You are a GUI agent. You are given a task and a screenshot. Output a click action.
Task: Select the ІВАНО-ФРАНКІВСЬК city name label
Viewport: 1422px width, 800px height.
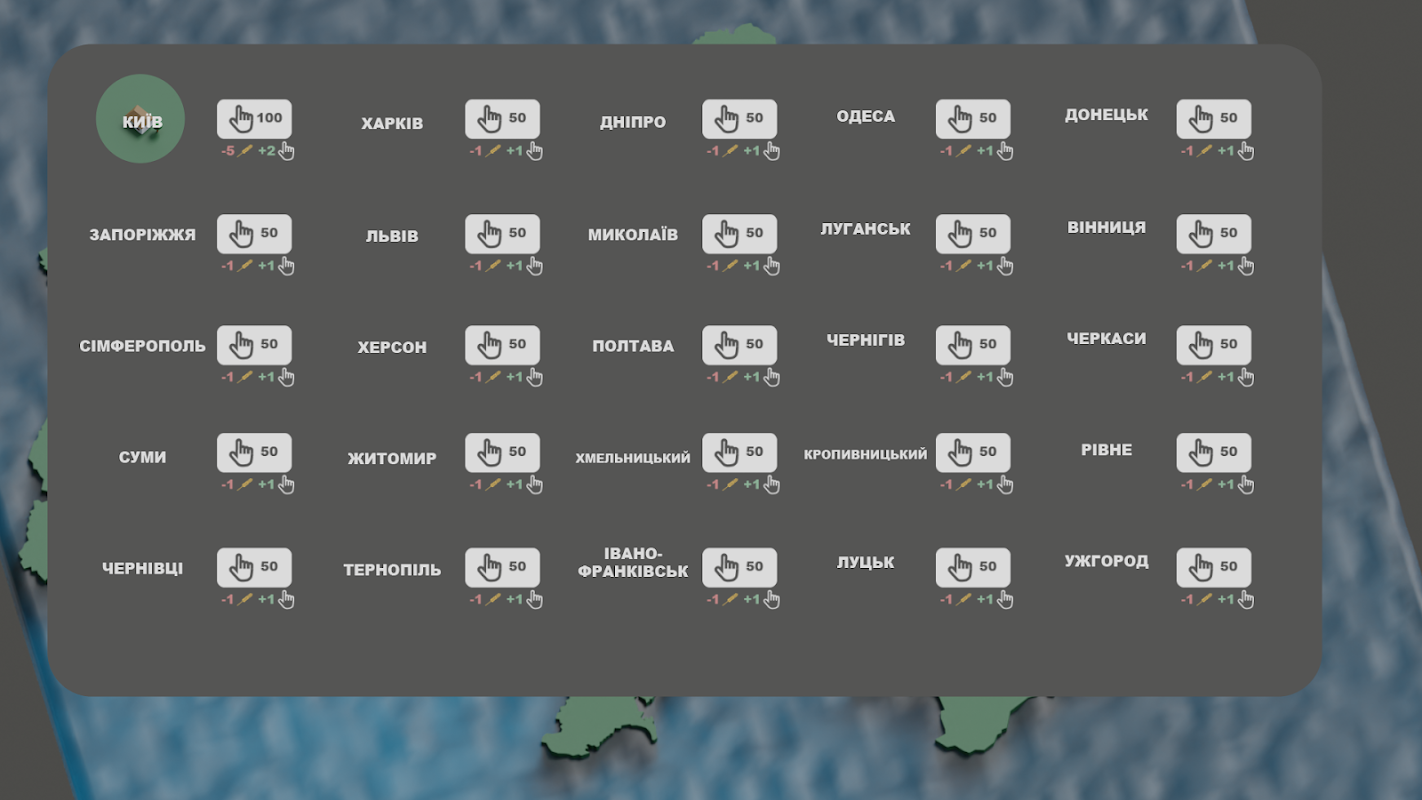[x=633, y=563]
